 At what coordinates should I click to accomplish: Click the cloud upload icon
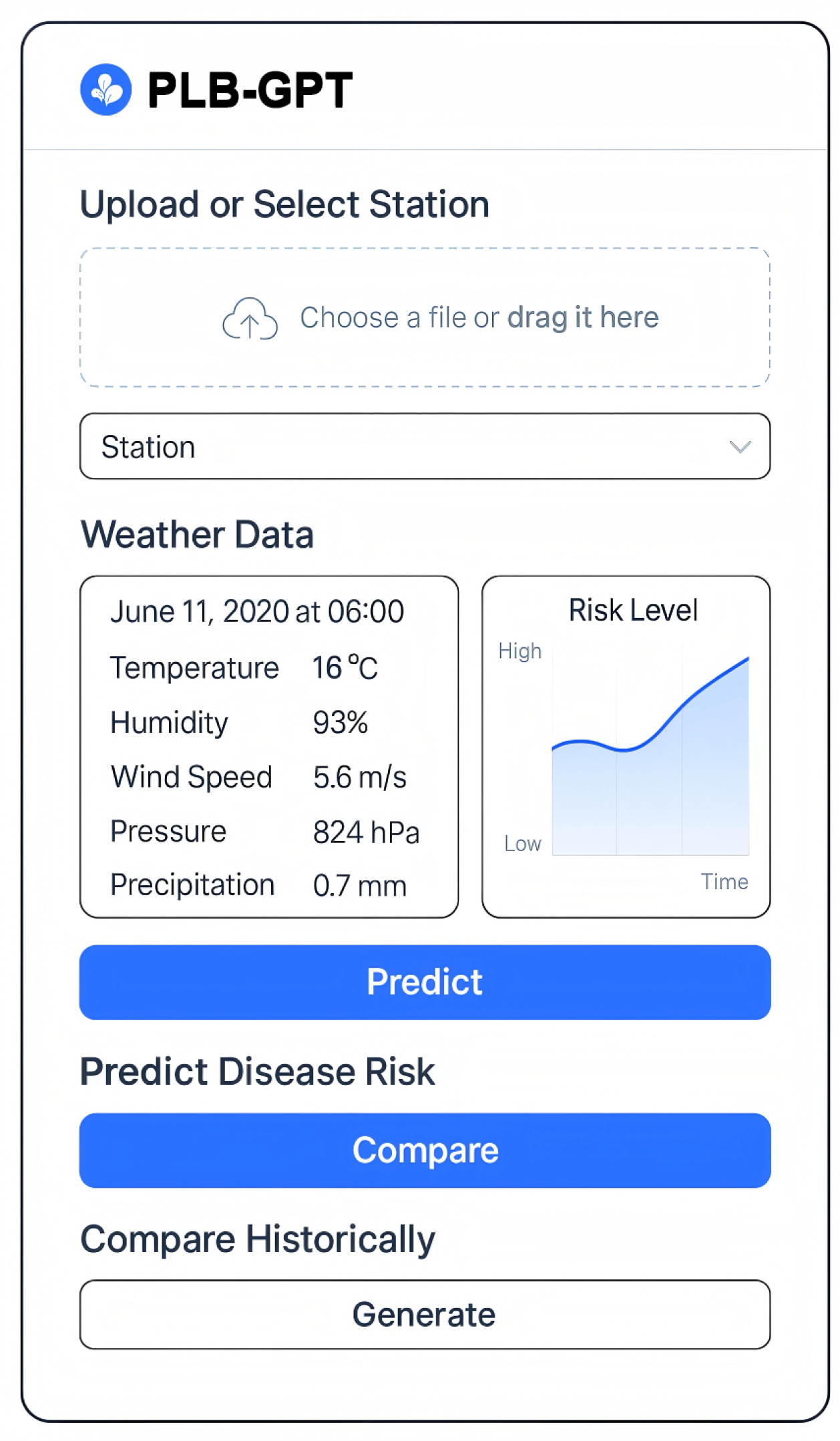pos(250,319)
